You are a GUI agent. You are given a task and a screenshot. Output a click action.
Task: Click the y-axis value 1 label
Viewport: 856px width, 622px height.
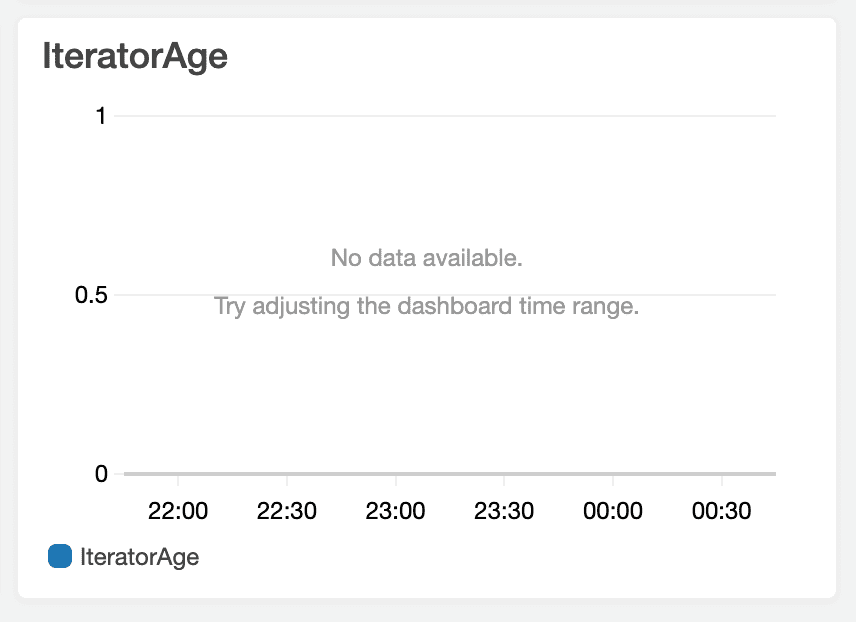(x=100, y=116)
